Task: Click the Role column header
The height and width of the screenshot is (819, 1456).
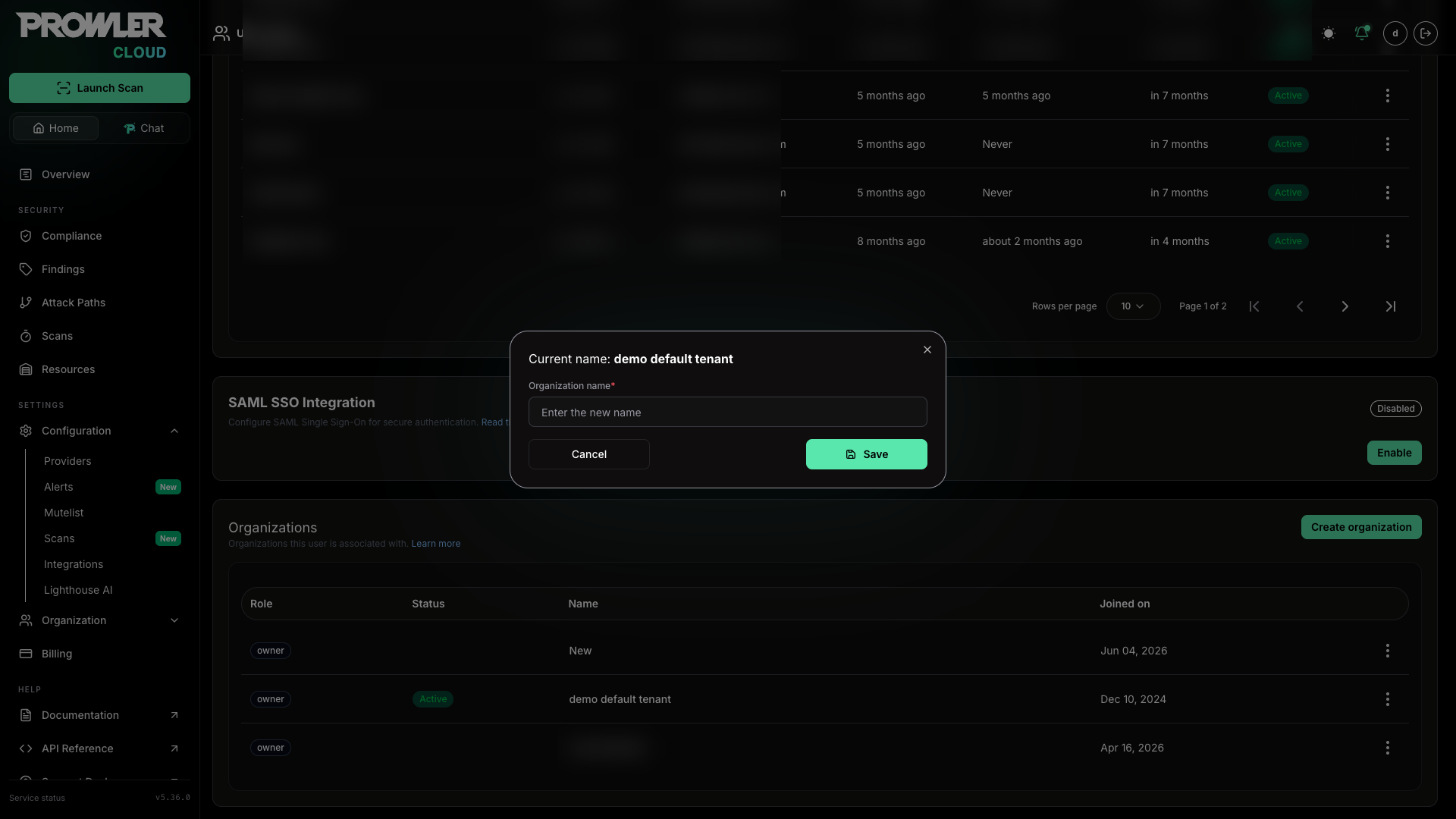Action: 261,604
